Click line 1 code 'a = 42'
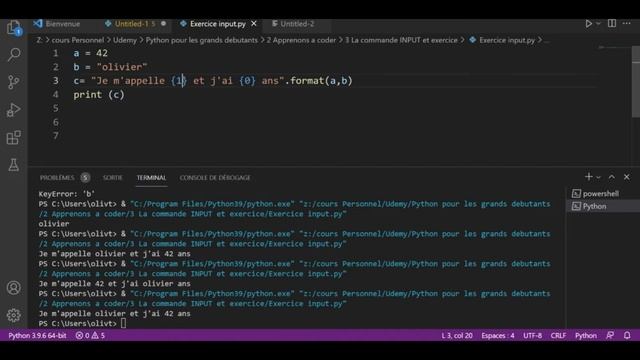 (x=91, y=53)
